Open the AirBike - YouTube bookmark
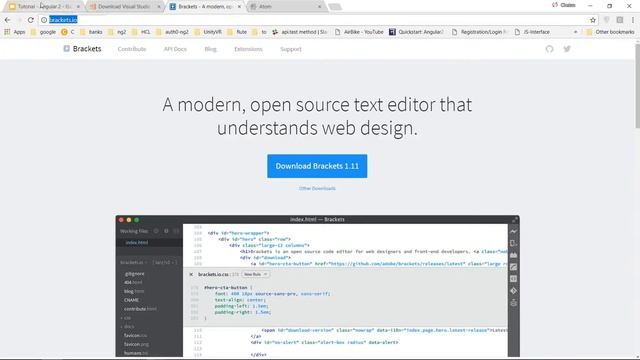 [x=359, y=32]
